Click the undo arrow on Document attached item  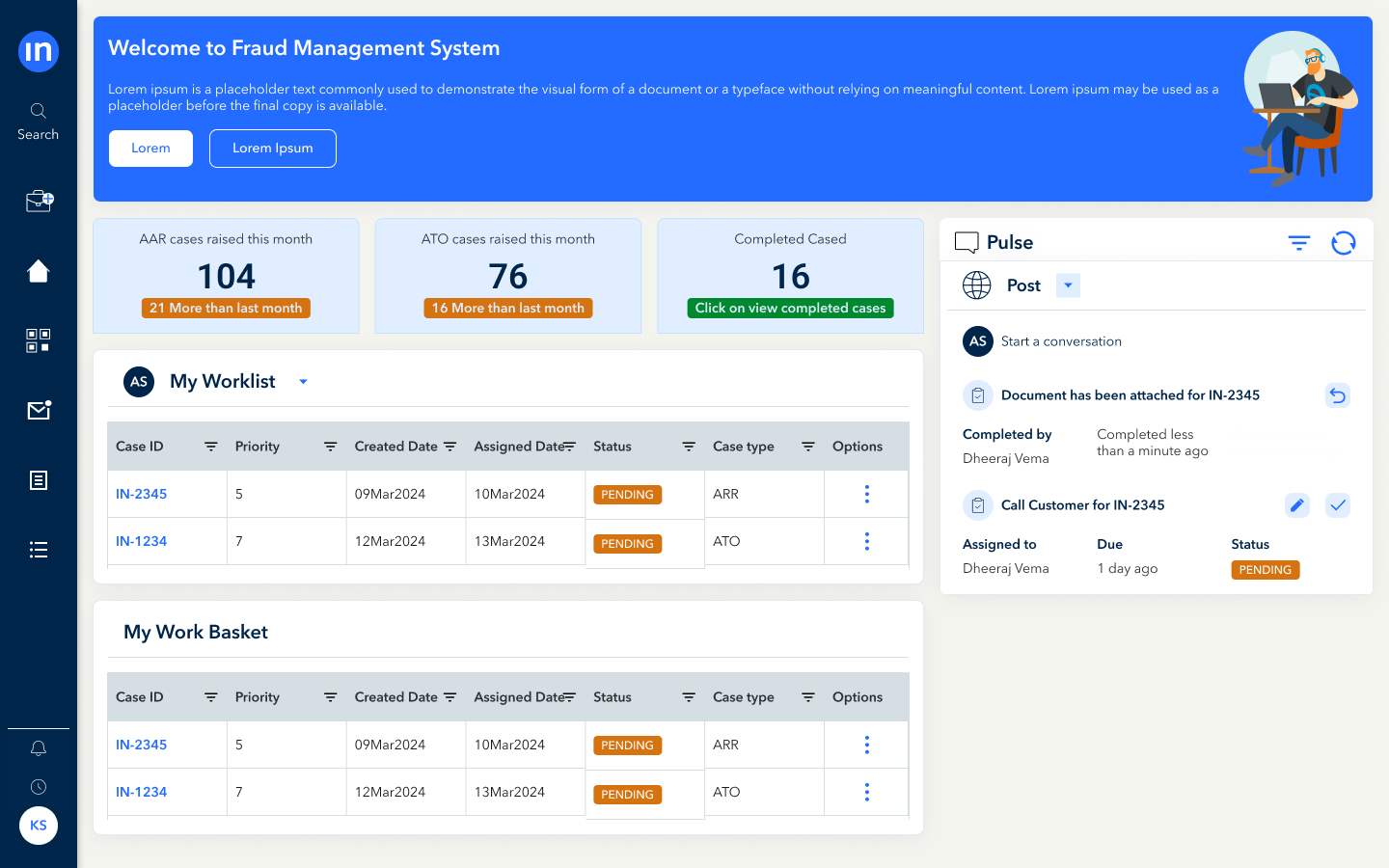tap(1338, 395)
